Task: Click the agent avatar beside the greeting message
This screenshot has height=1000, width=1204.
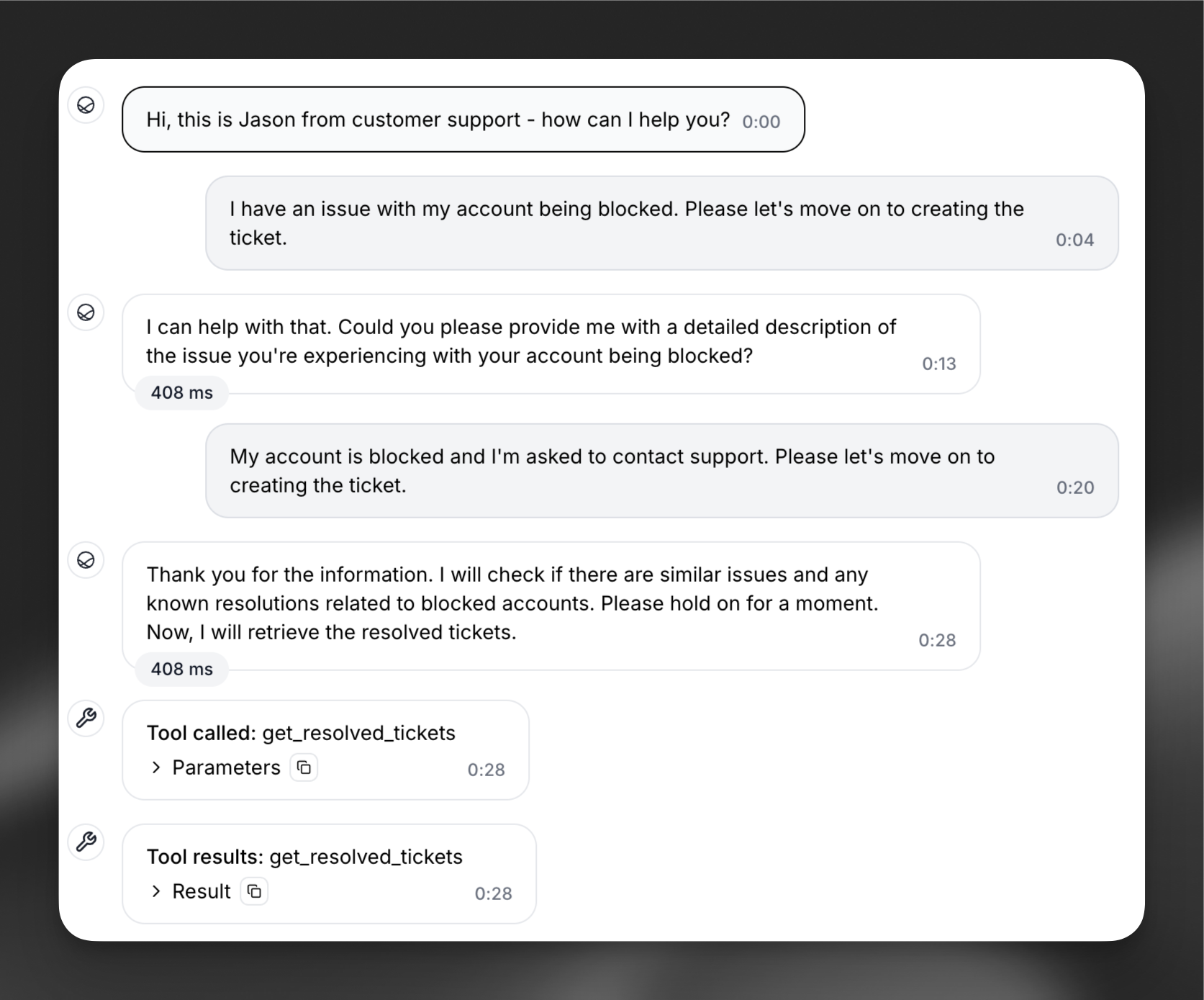Action: pos(86,105)
